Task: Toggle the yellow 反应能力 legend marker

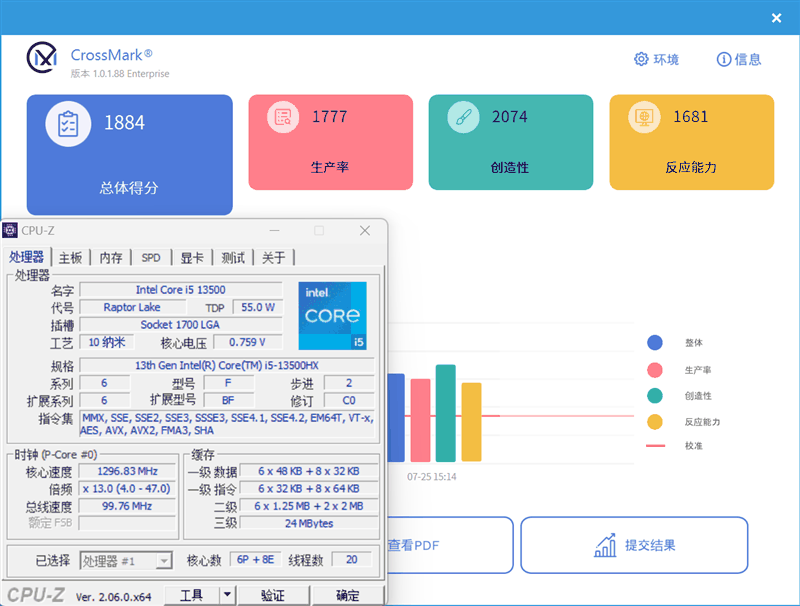Action: point(655,422)
